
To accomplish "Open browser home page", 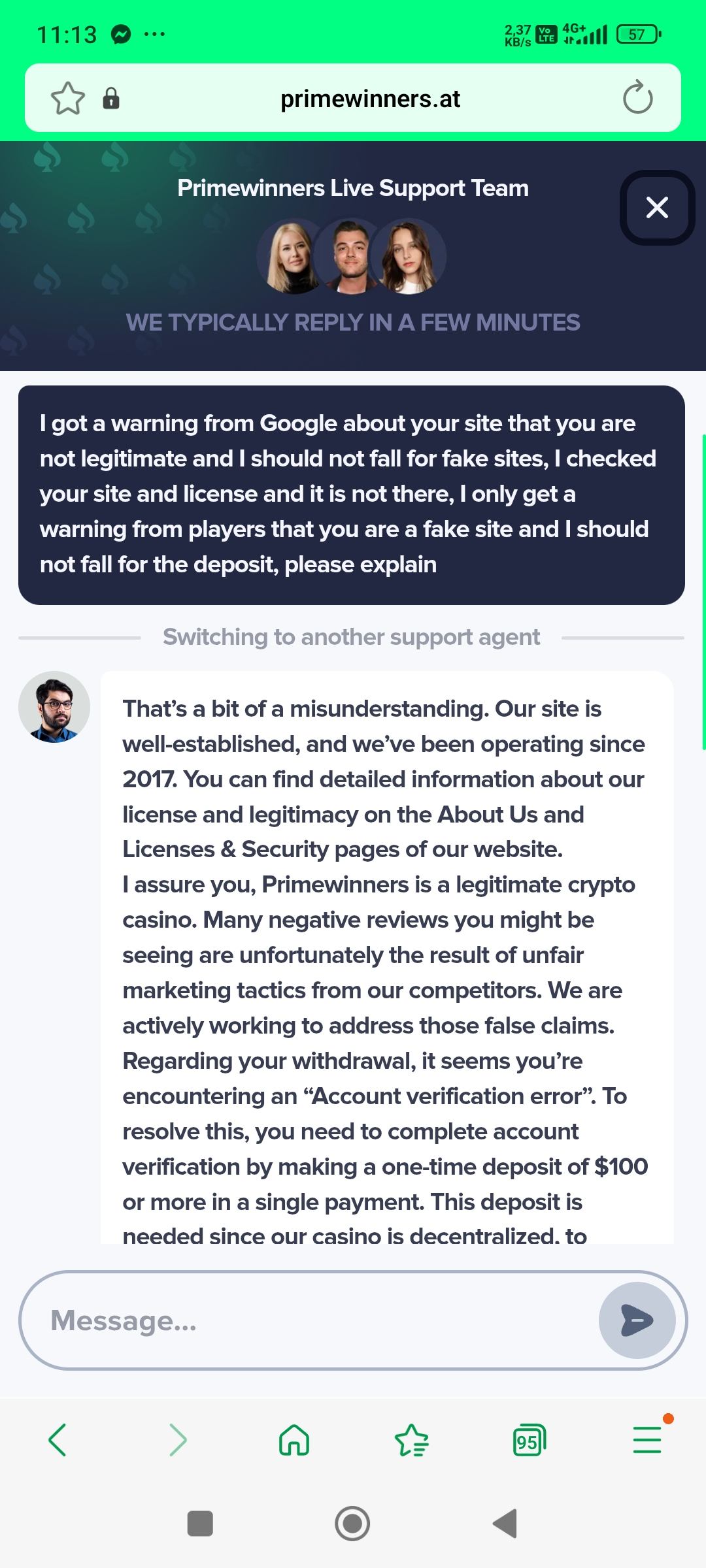I will click(x=294, y=1440).
